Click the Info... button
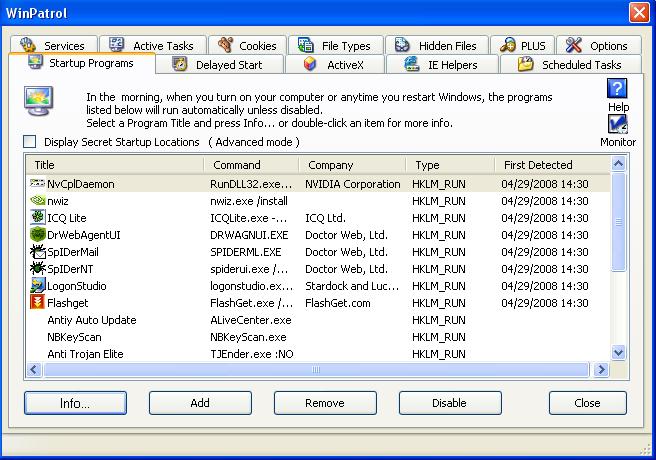The height and width of the screenshot is (460, 656). [x=75, y=403]
